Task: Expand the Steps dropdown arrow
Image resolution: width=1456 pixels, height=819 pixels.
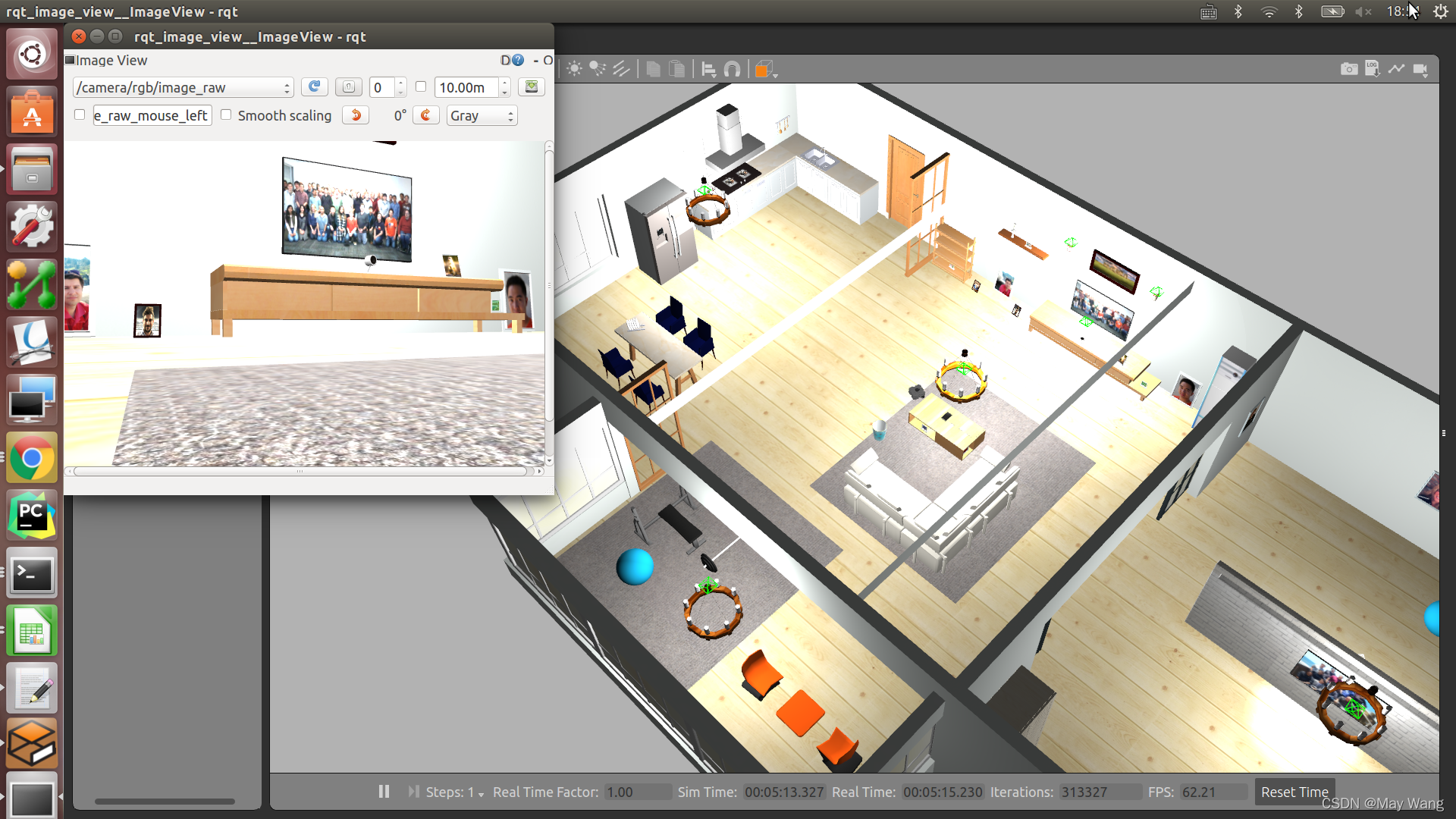Action: pos(481,793)
